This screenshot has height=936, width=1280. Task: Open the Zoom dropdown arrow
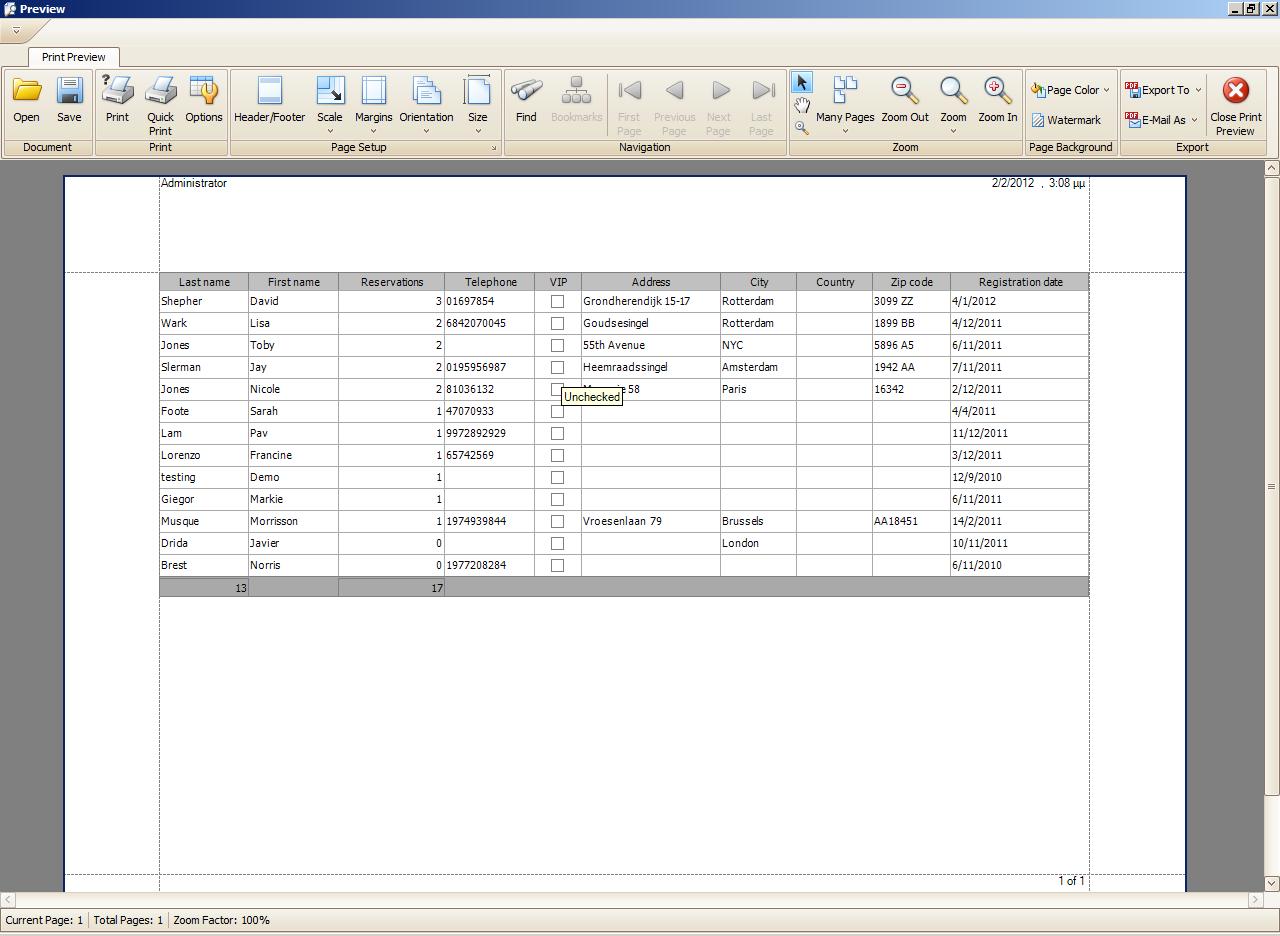point(953,131)
